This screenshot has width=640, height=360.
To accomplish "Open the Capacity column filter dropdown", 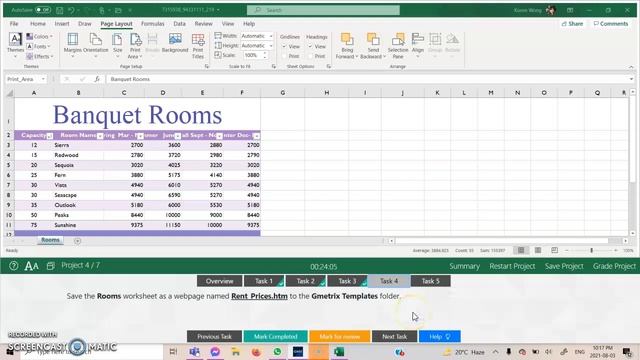I will [x=50, y=136].
